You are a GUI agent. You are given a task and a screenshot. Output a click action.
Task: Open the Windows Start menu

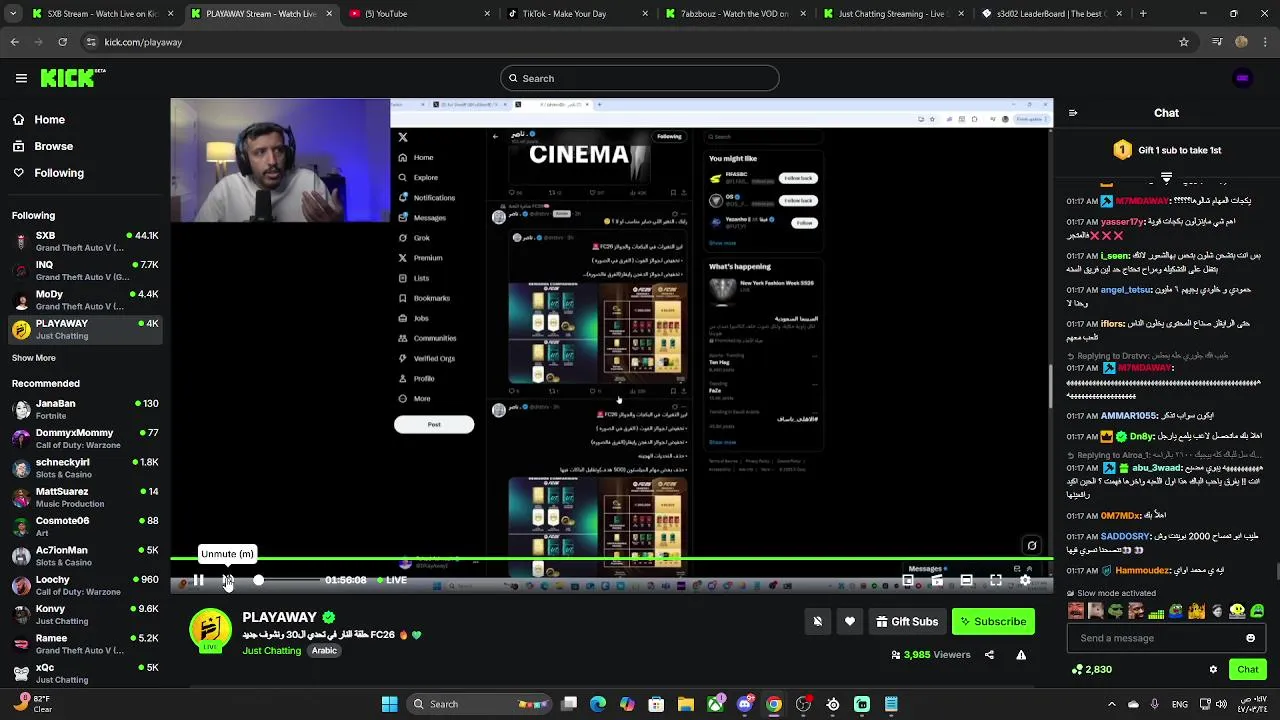(389, 704)
